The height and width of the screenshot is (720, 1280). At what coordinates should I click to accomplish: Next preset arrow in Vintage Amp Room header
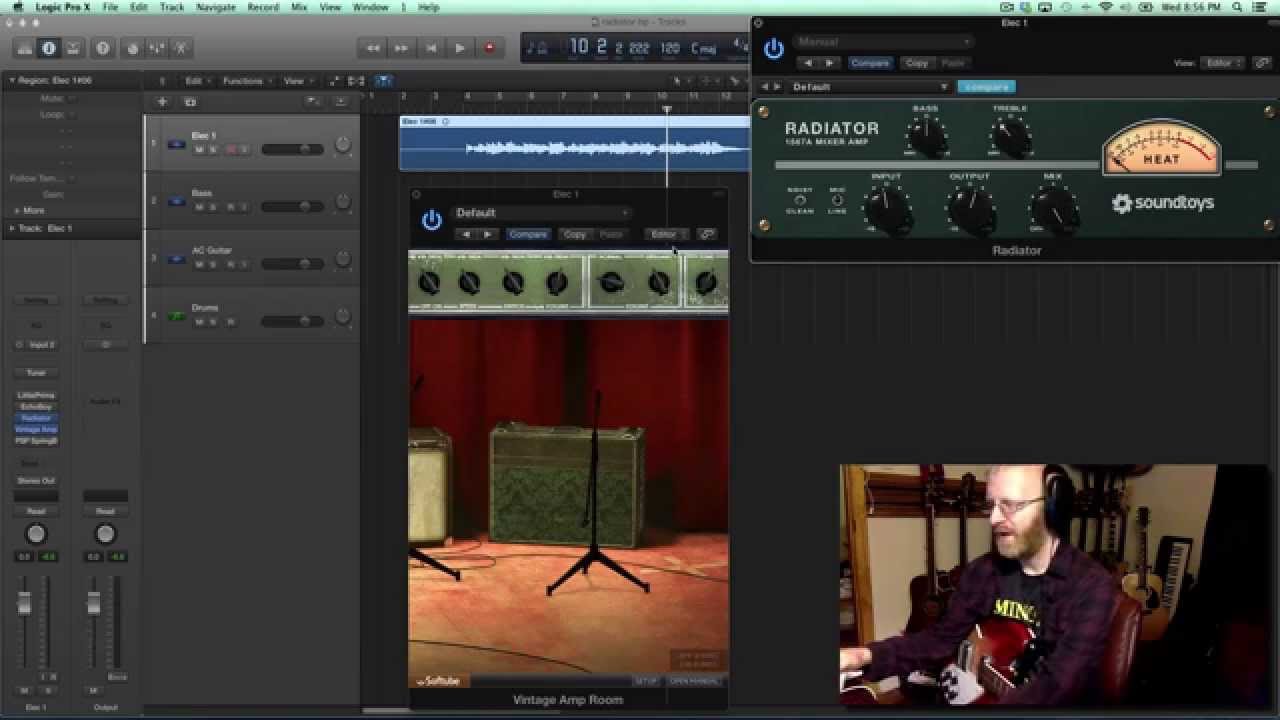click(487, 235)
